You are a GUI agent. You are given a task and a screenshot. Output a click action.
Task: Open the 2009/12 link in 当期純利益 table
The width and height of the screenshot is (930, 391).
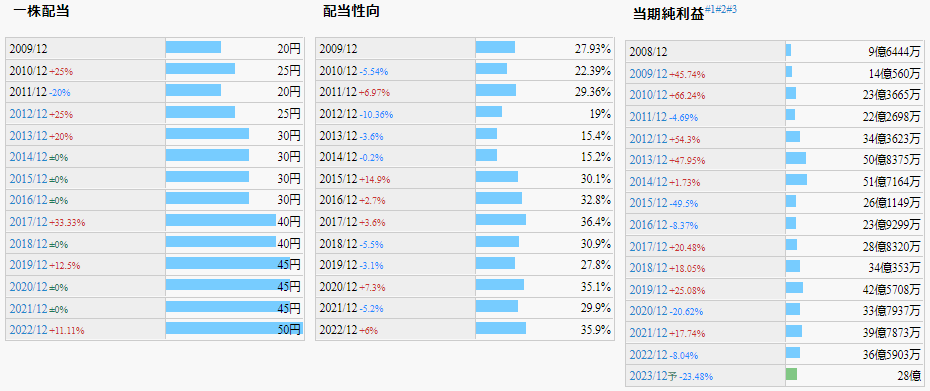pos(648,74)
